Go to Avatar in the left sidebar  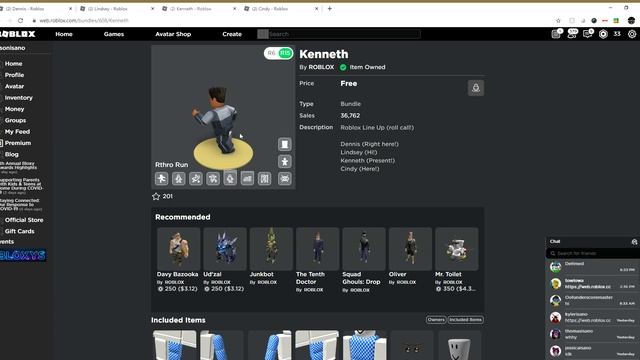pyautogui.click(x=14, y=87)
